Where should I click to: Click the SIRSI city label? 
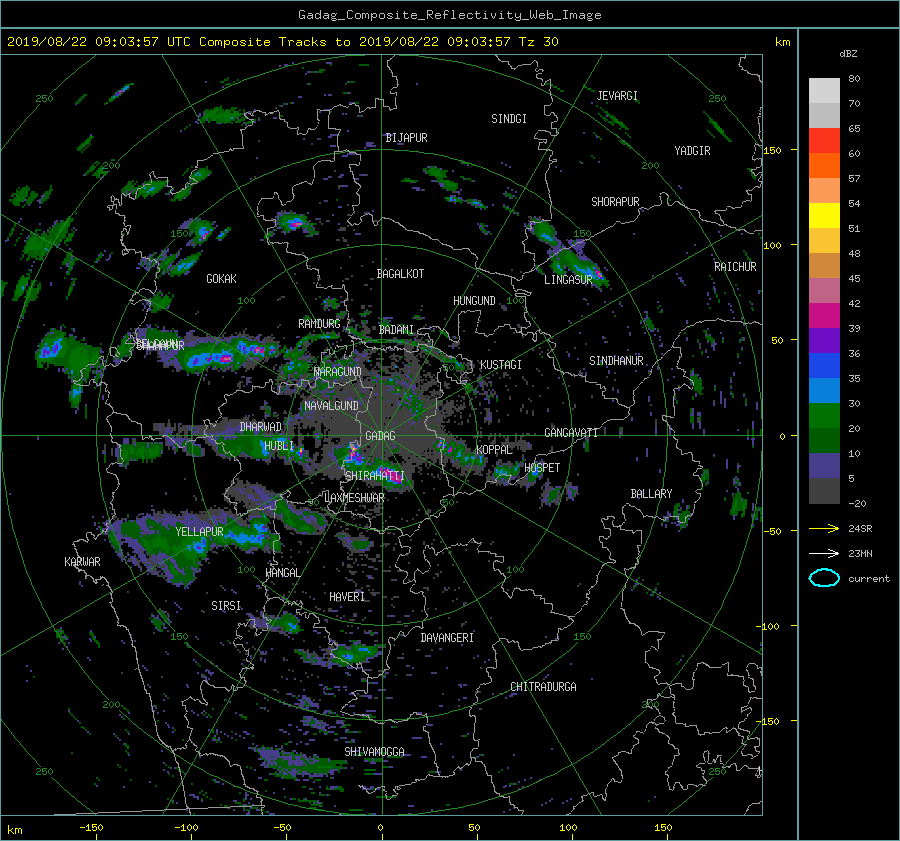[226, 606]
